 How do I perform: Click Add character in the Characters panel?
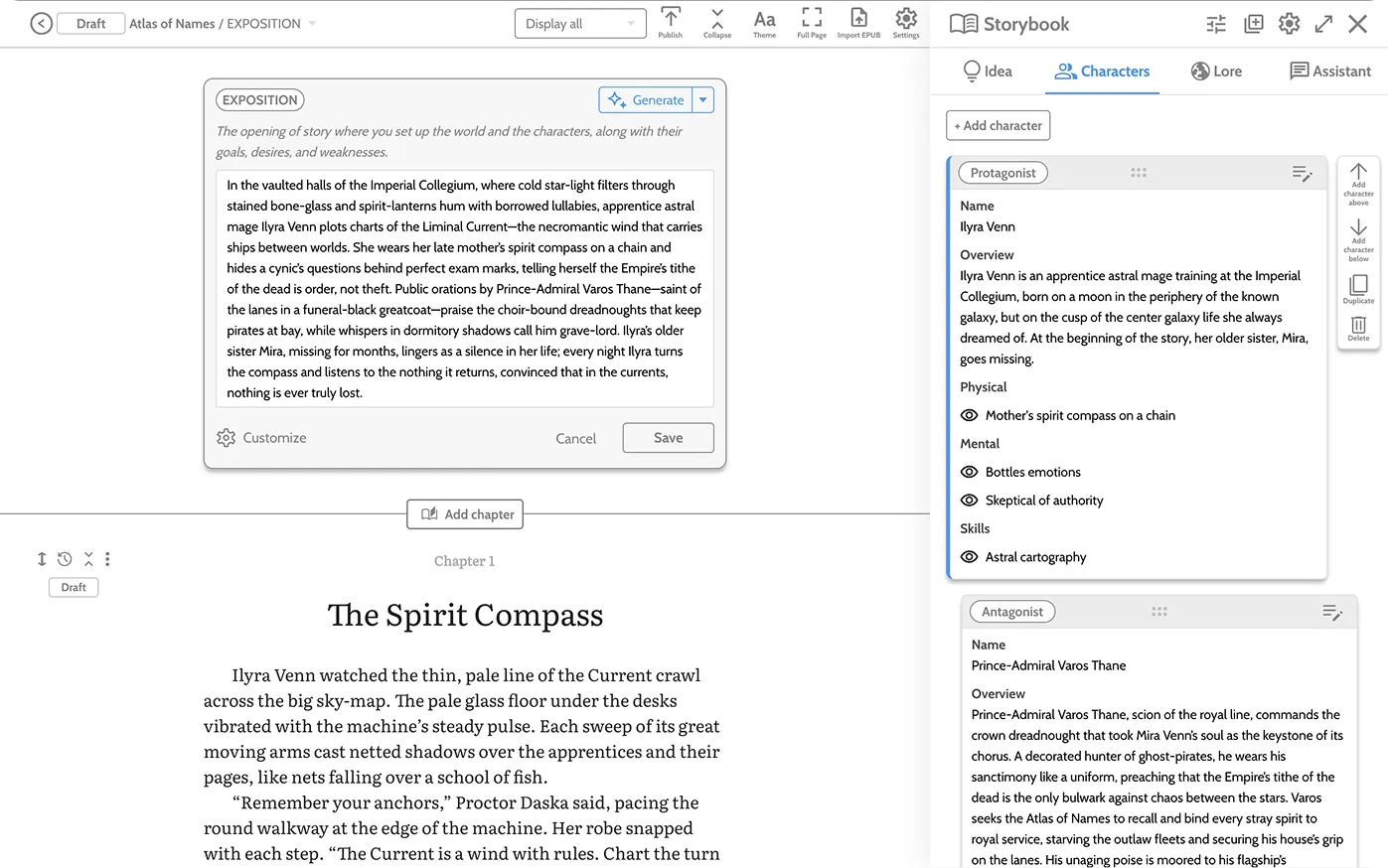[x=998, y=125]
